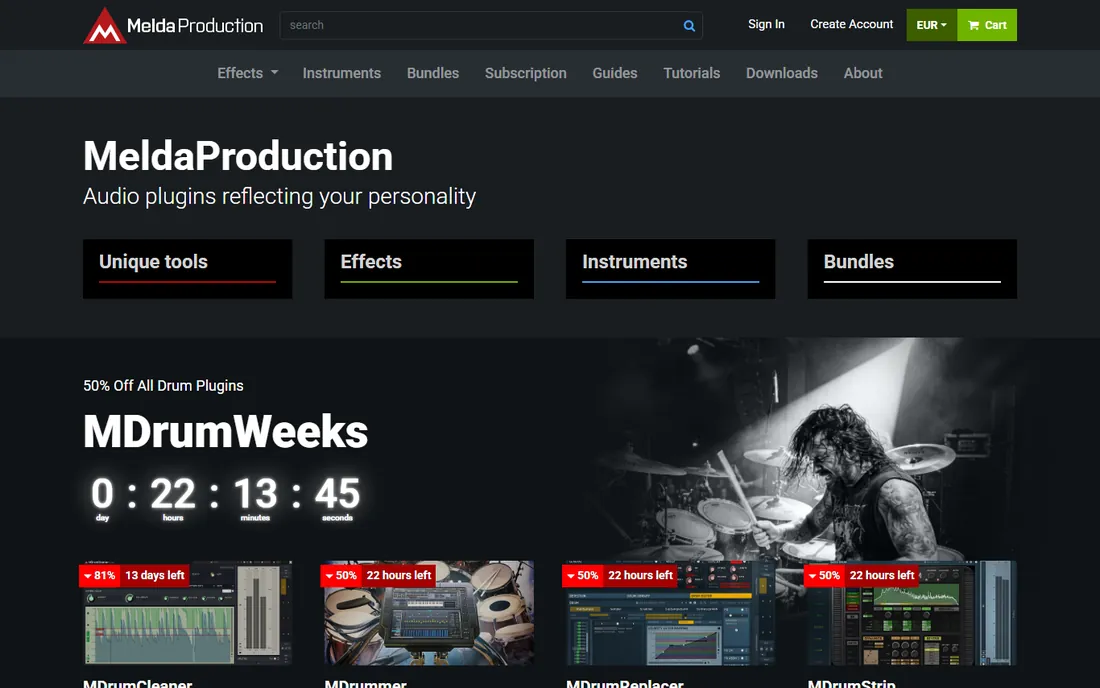
Task: Open the Sign In link
Action: (766, 25)
